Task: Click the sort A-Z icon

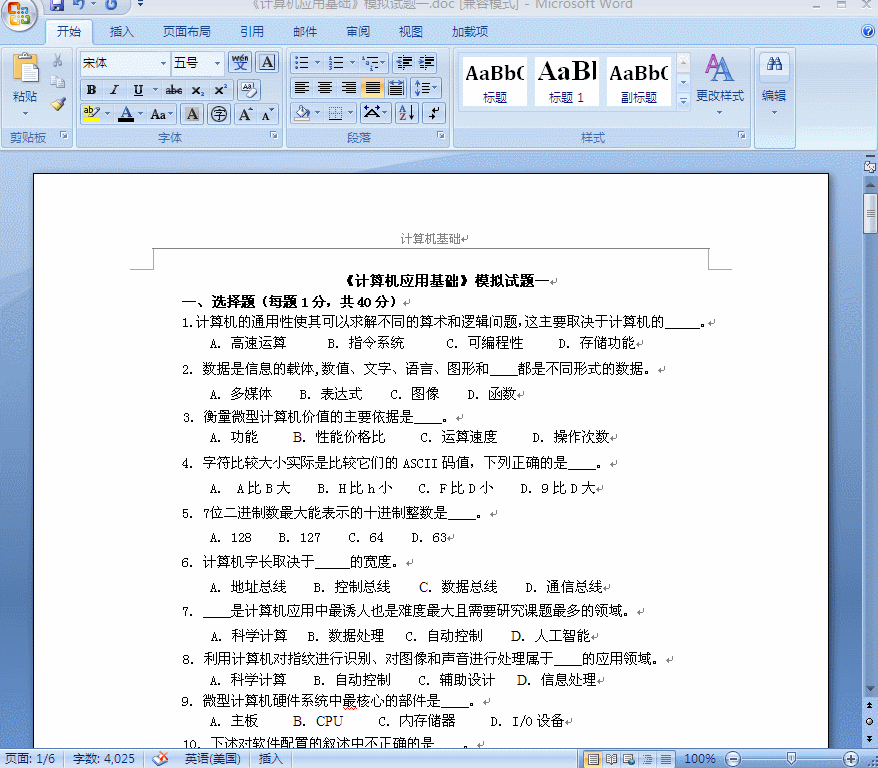Action: tap(407, 113)
